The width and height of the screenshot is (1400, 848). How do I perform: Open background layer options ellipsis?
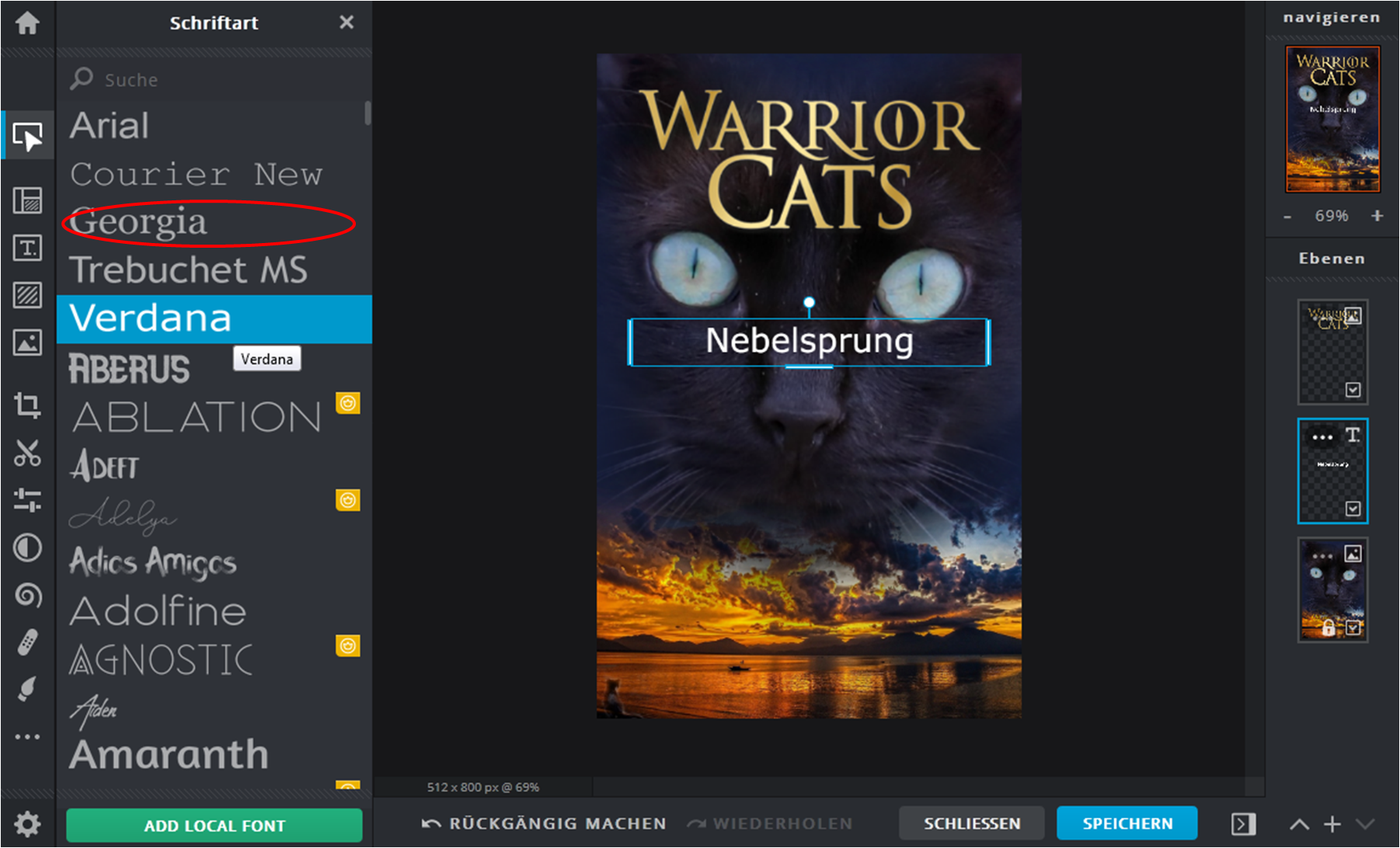[x=1322, y=556]
